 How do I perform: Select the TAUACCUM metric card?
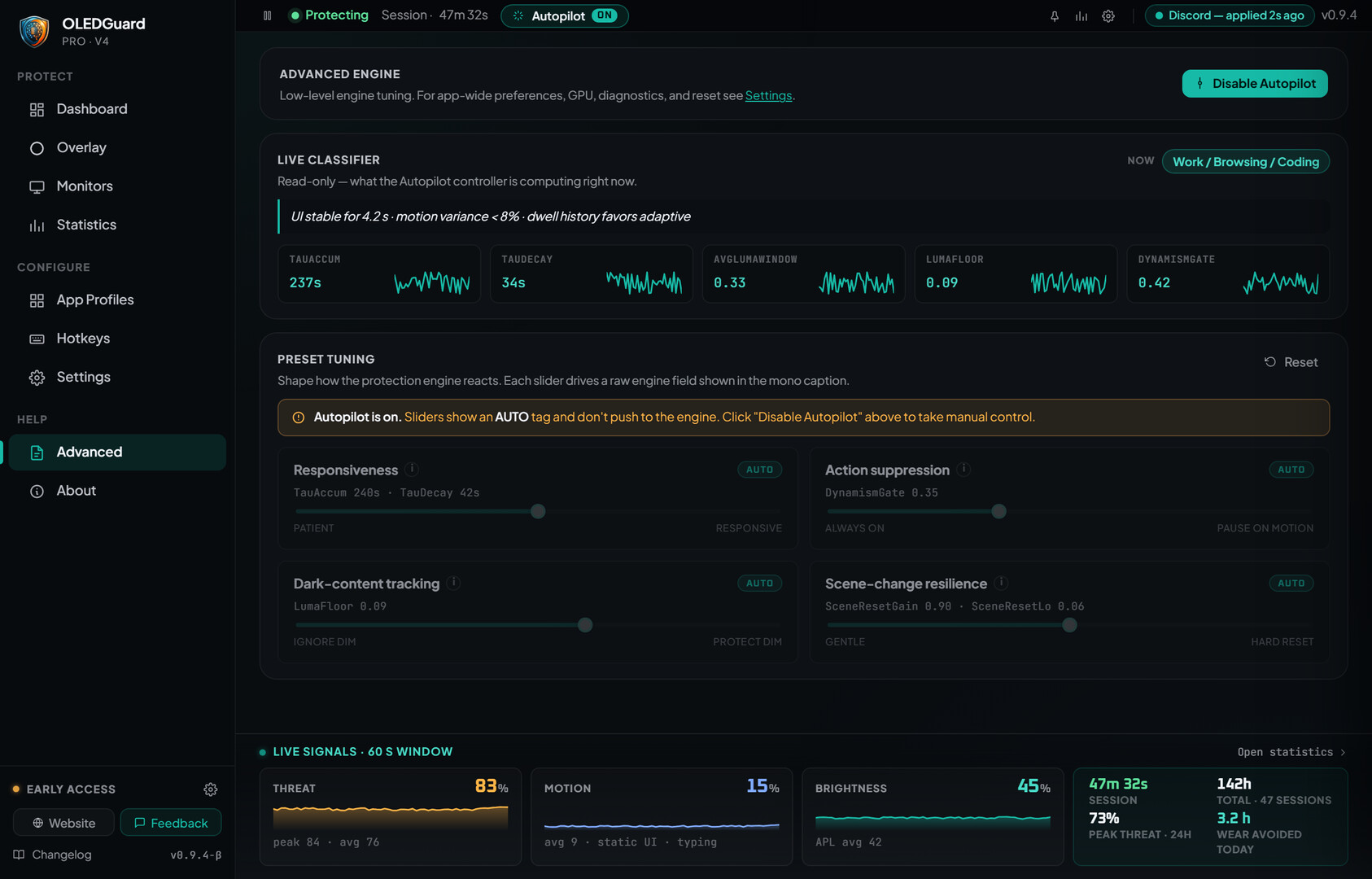[x=379, y=274]
